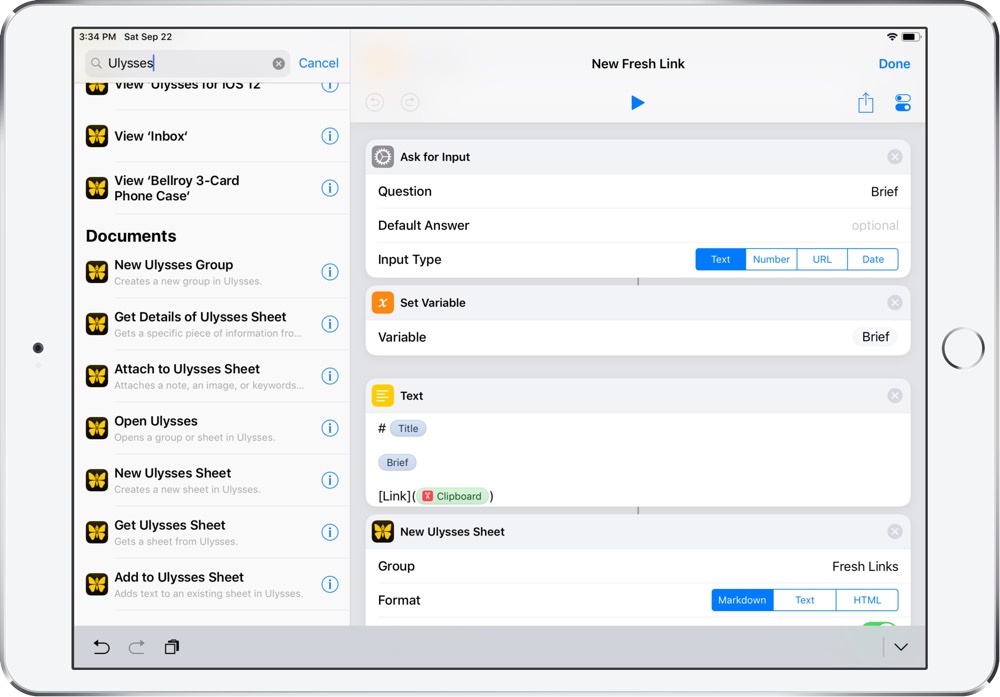Tap the editor undo circle icon
The height and width of the screenshot is (697, 1000).
pyautogui.click(x=375, y=103)
